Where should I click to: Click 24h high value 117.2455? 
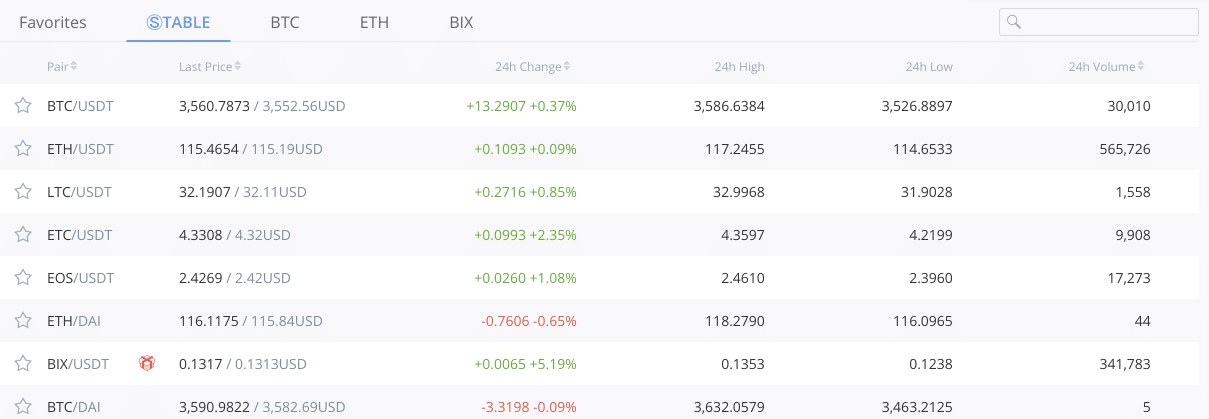pyautogui.click(x=734, y=149)
